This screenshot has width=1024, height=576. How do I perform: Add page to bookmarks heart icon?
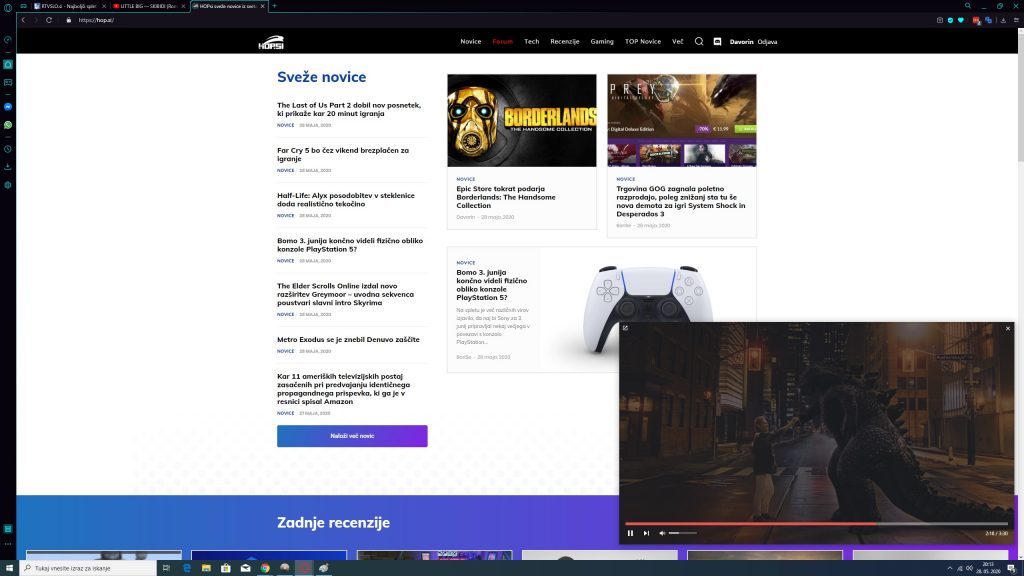pos(961,20)
